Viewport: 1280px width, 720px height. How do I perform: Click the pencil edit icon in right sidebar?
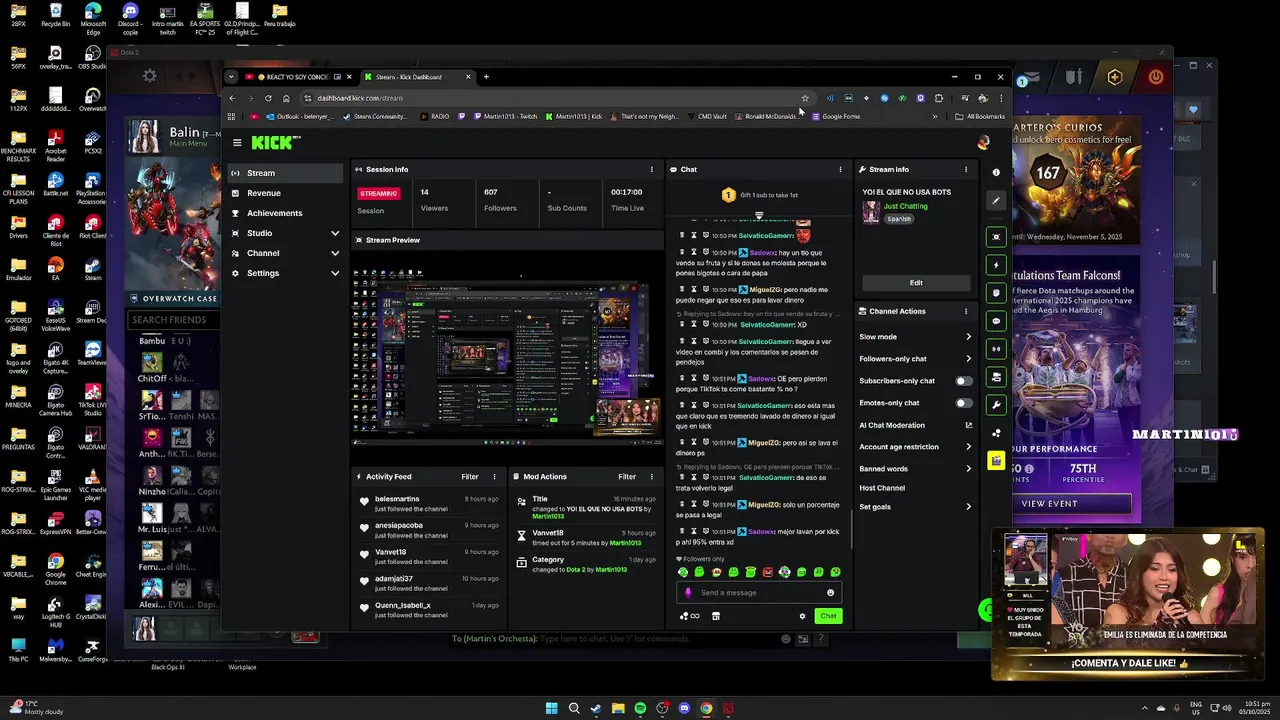tap(996, 200)
